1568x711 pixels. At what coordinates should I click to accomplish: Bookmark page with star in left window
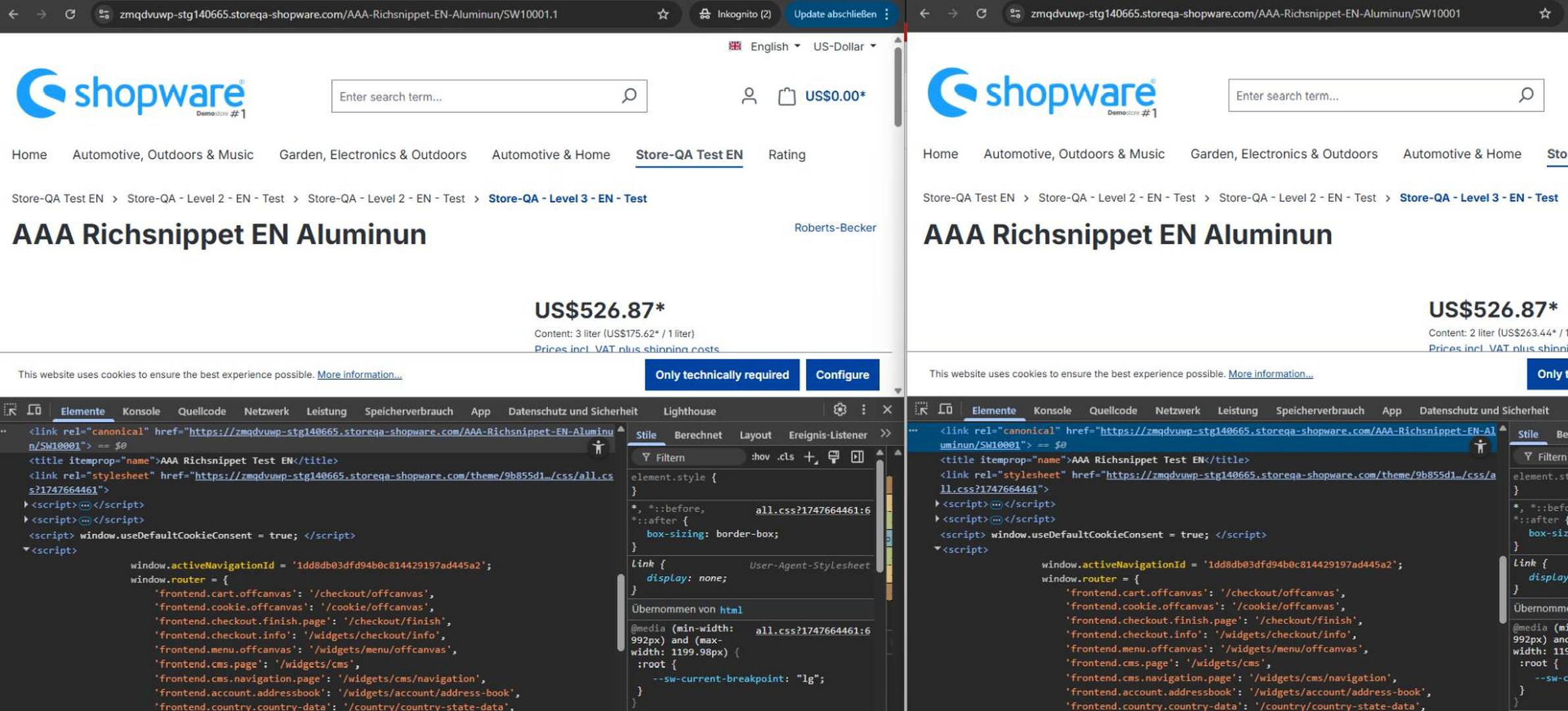click(663, 14)
